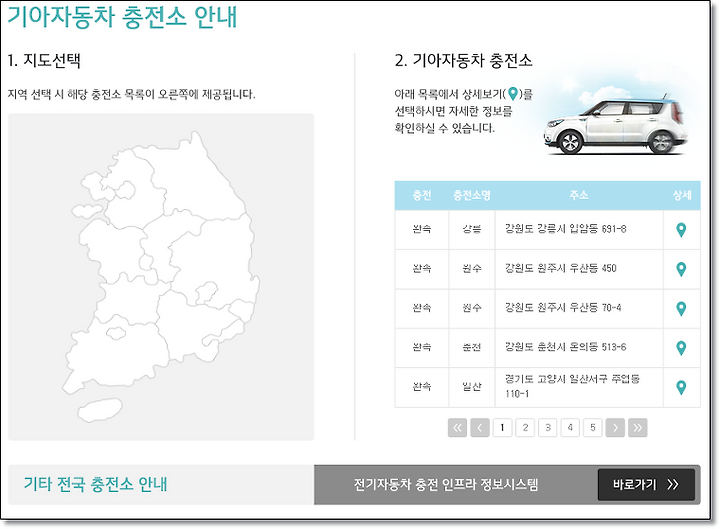Jump to last page with double-right arrow
Viewport: 720px width, 529px height.
point(638,428)
